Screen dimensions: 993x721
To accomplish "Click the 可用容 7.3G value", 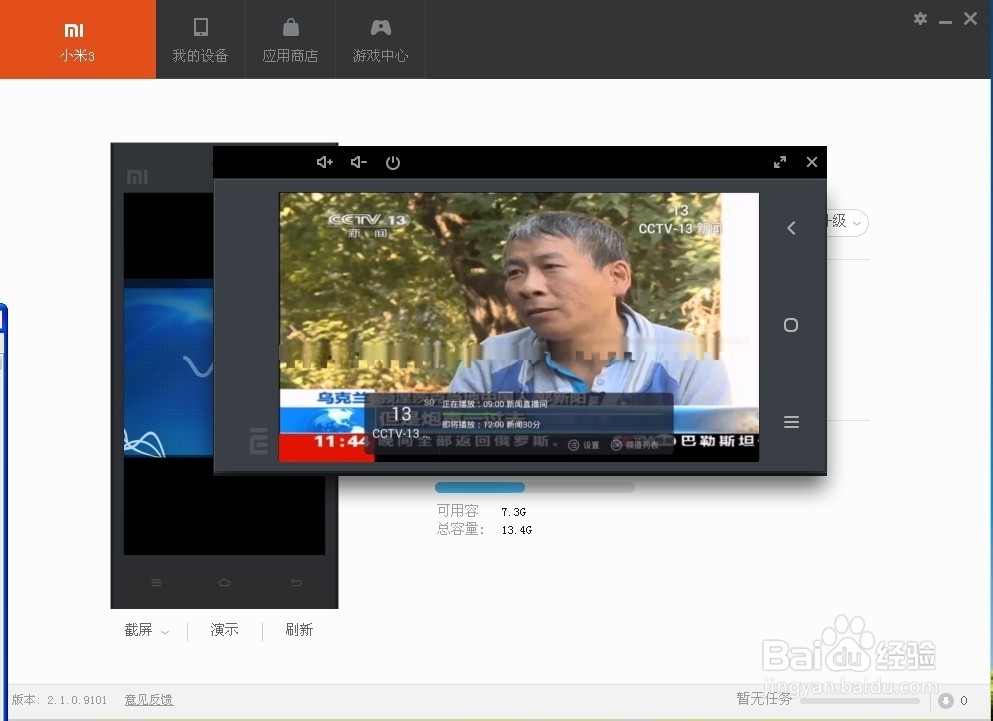I will pos(514,511).
